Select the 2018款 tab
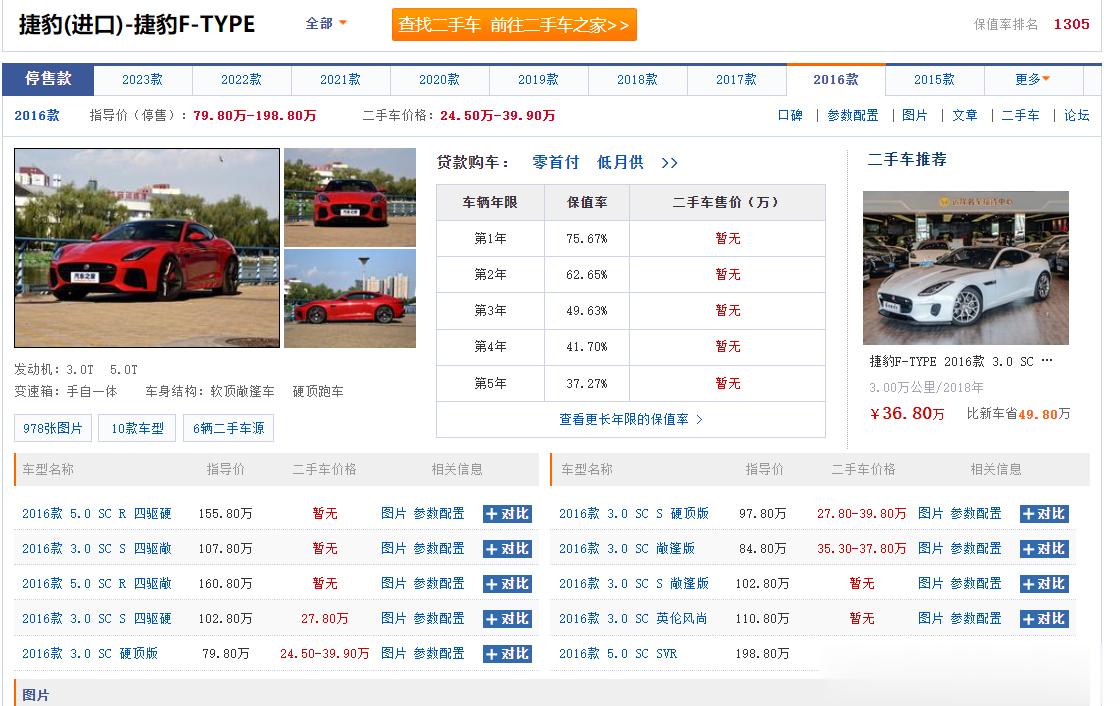 (637, 80)
